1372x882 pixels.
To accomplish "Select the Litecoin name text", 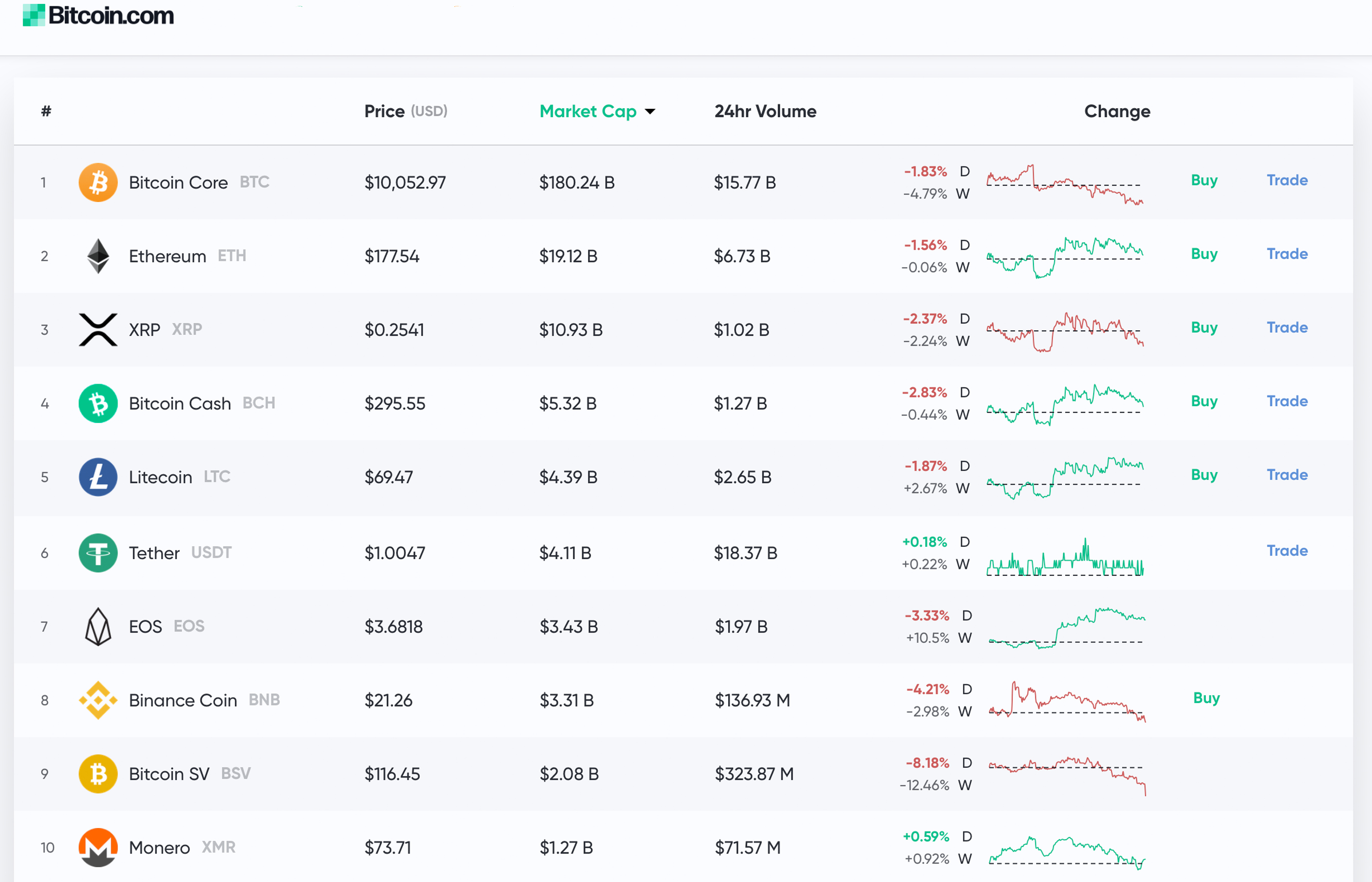I will tap(160, 477).
